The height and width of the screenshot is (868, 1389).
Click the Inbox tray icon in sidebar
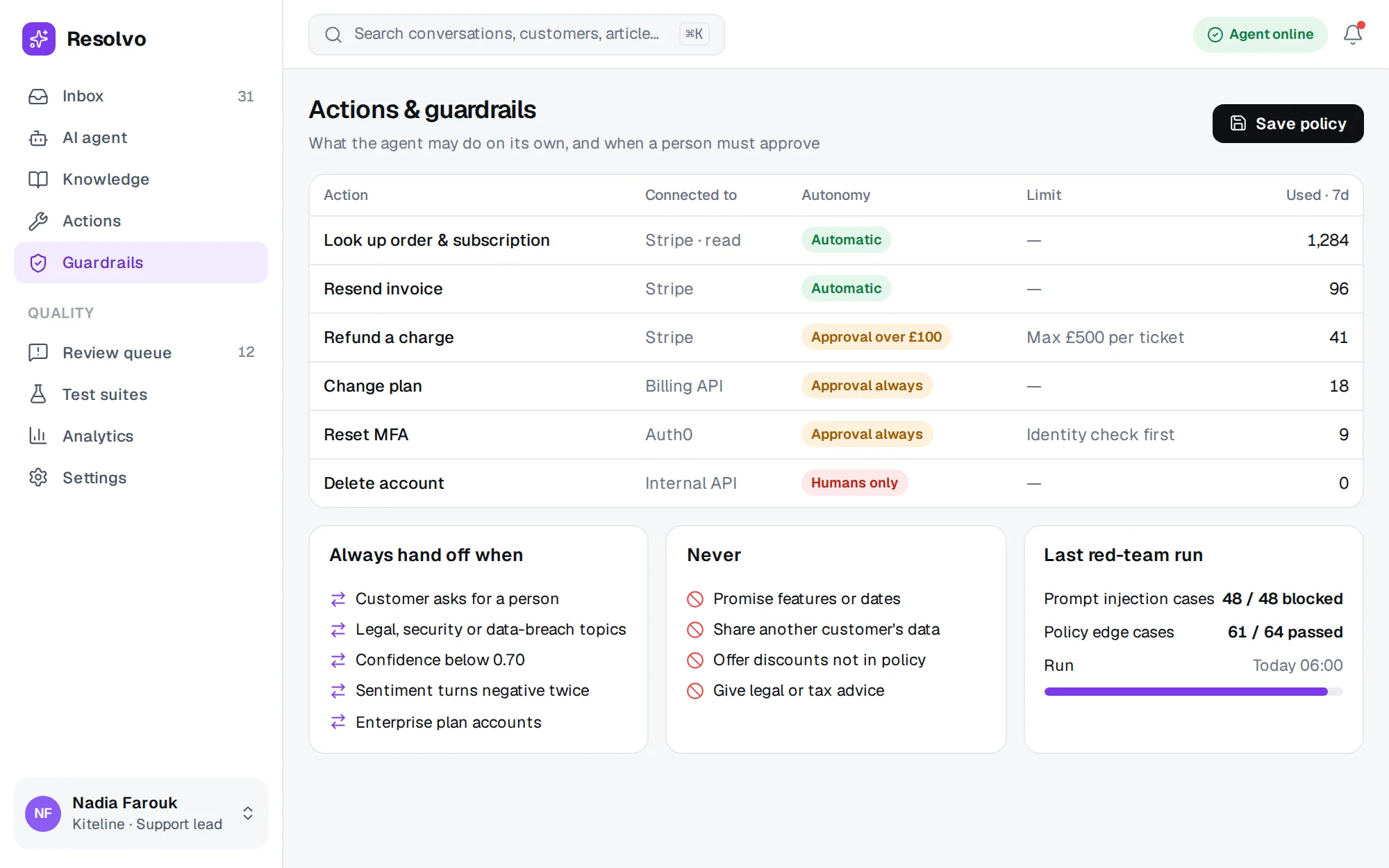(38, 97)
